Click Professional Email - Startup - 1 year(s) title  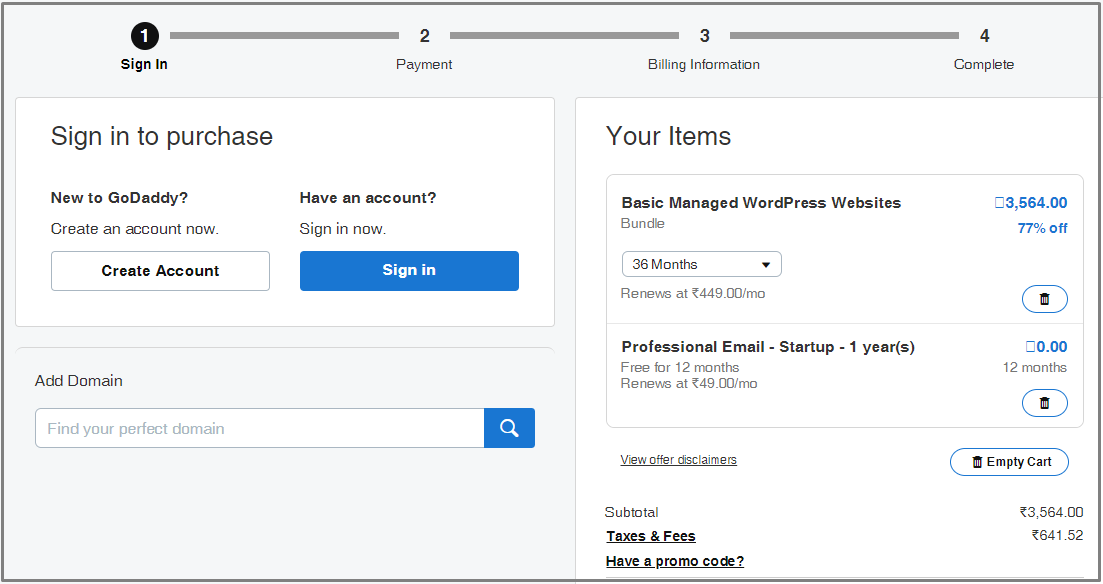[x=768, y=347]
